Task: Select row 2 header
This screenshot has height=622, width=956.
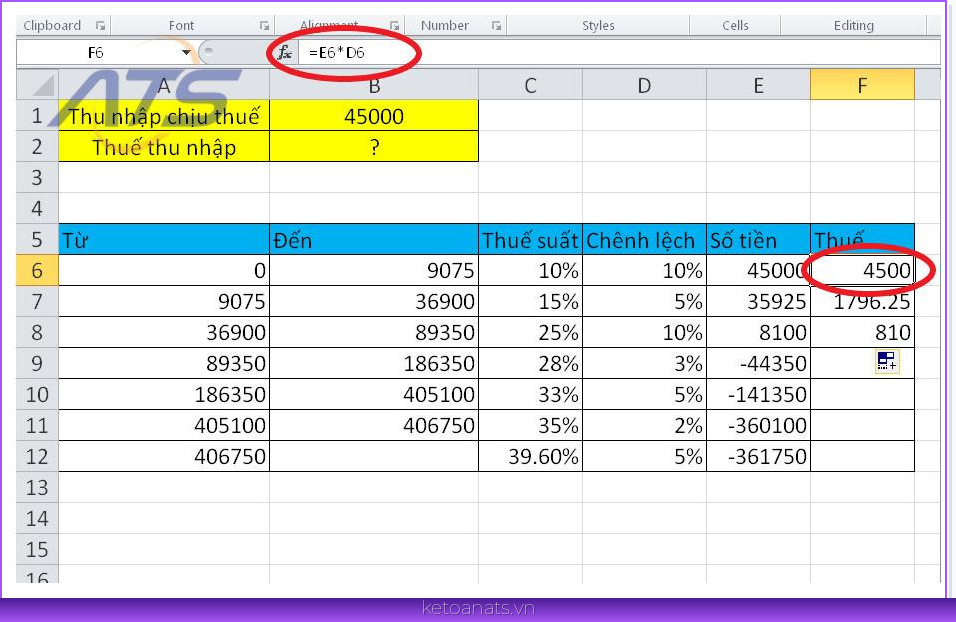Action: tap(37, 146)
